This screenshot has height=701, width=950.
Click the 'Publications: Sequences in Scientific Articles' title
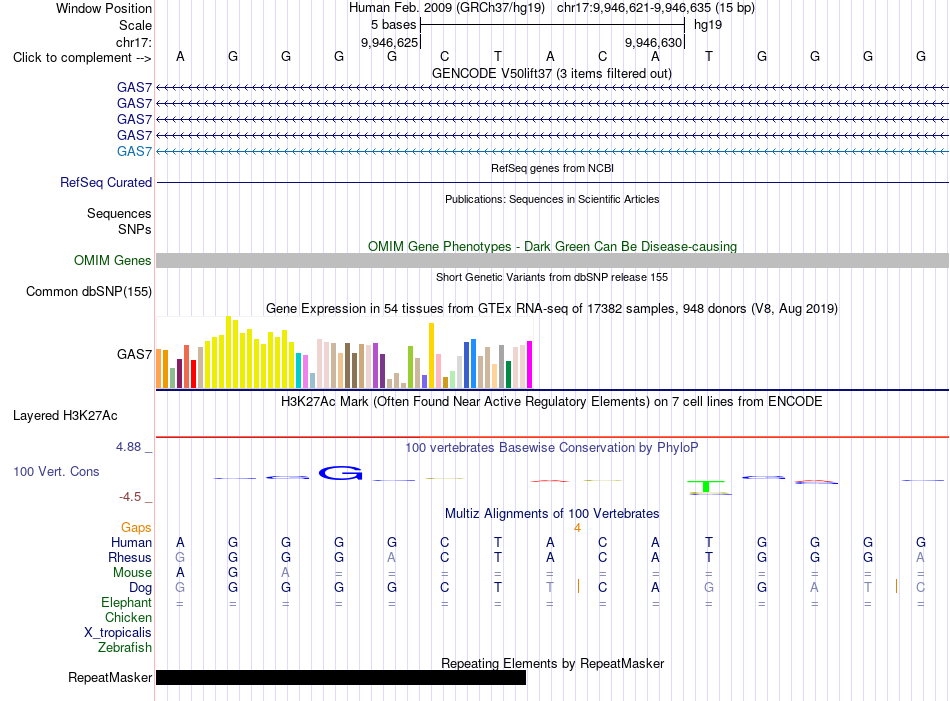click(x=552, y=199)
